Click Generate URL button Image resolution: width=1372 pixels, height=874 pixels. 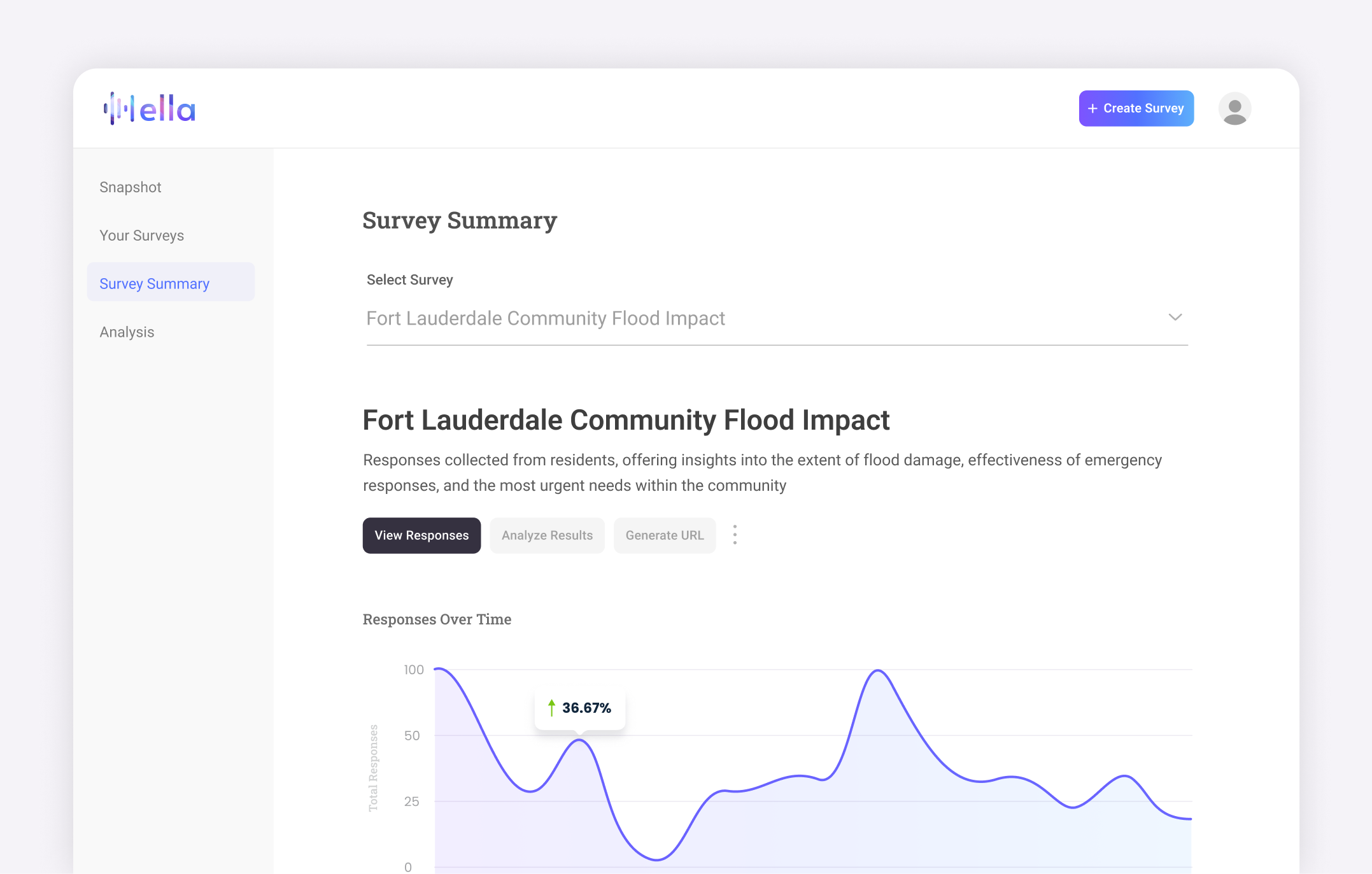pyautogui.click(x=665, y=535)
